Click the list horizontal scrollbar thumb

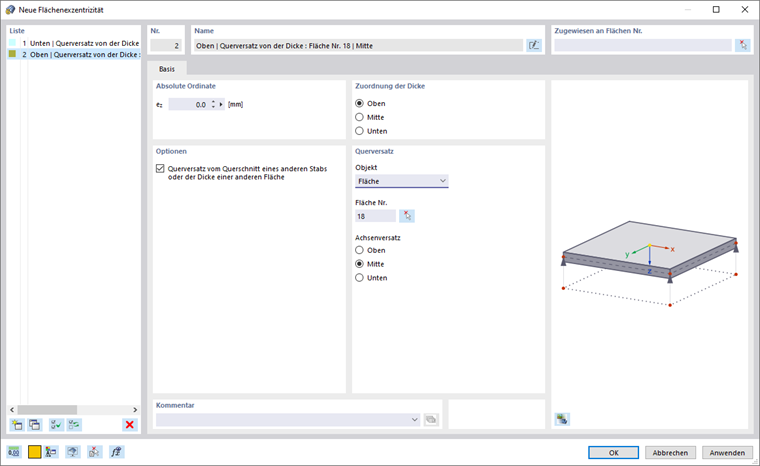click(x=47, y=410)
